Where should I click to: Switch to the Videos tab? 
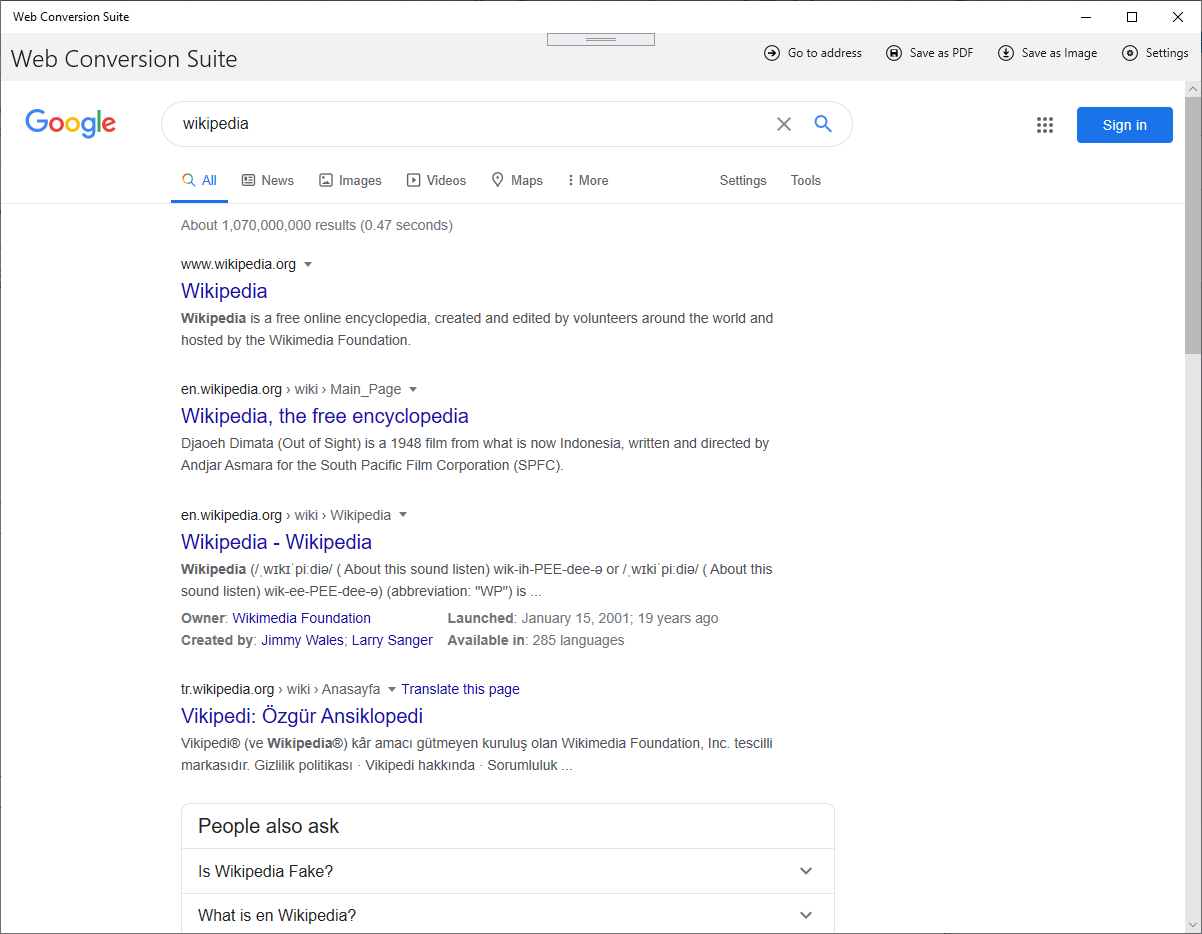[436, 181]
